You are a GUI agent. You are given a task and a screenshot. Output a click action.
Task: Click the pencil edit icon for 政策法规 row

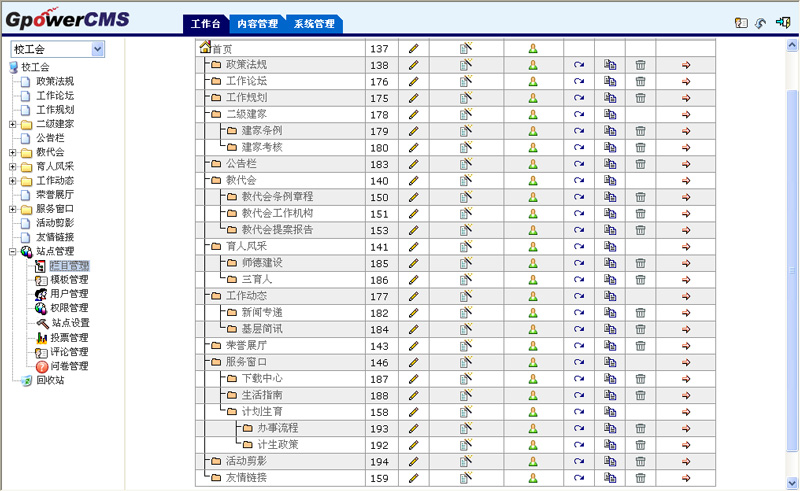coord(413,65)
